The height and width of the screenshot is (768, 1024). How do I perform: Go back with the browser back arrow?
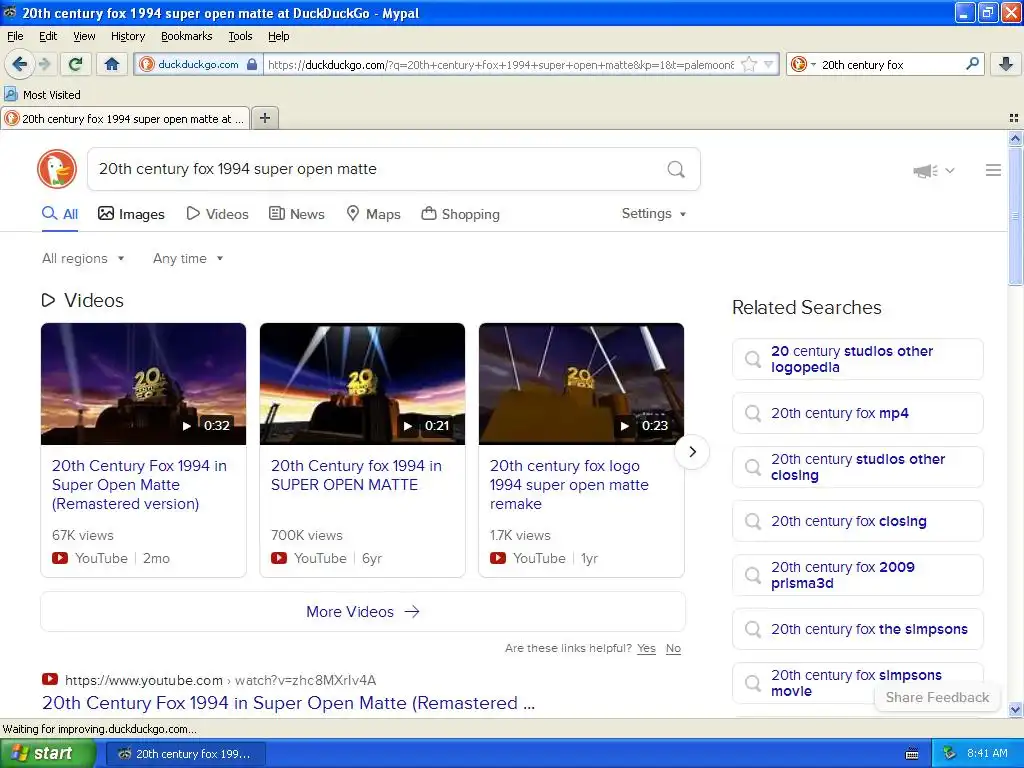point(19,64)
